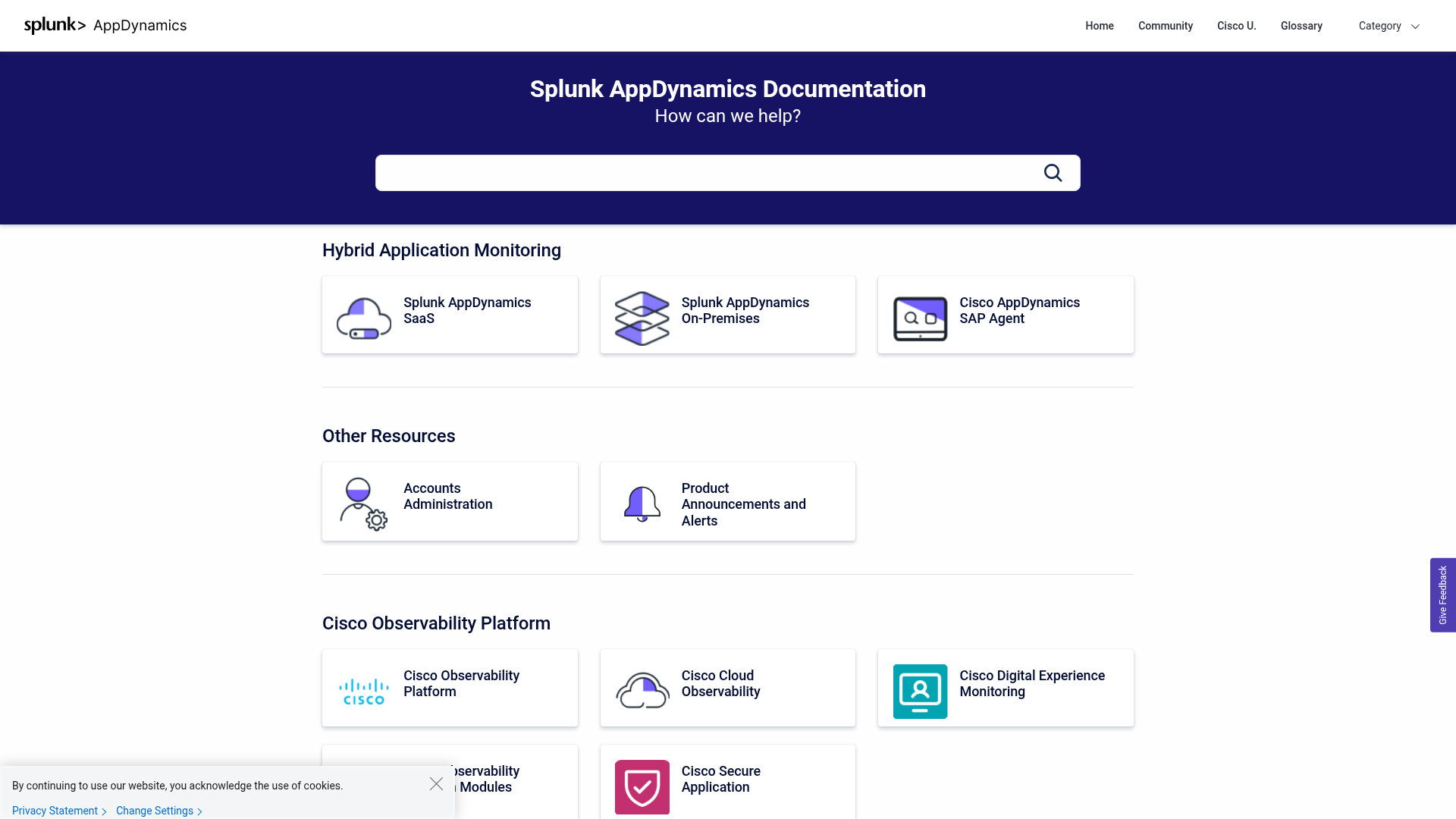Select the Cisco logo on Cisco Observability Platform
The width and height of the screenshot is (1456, 819).
pos(363,688)
